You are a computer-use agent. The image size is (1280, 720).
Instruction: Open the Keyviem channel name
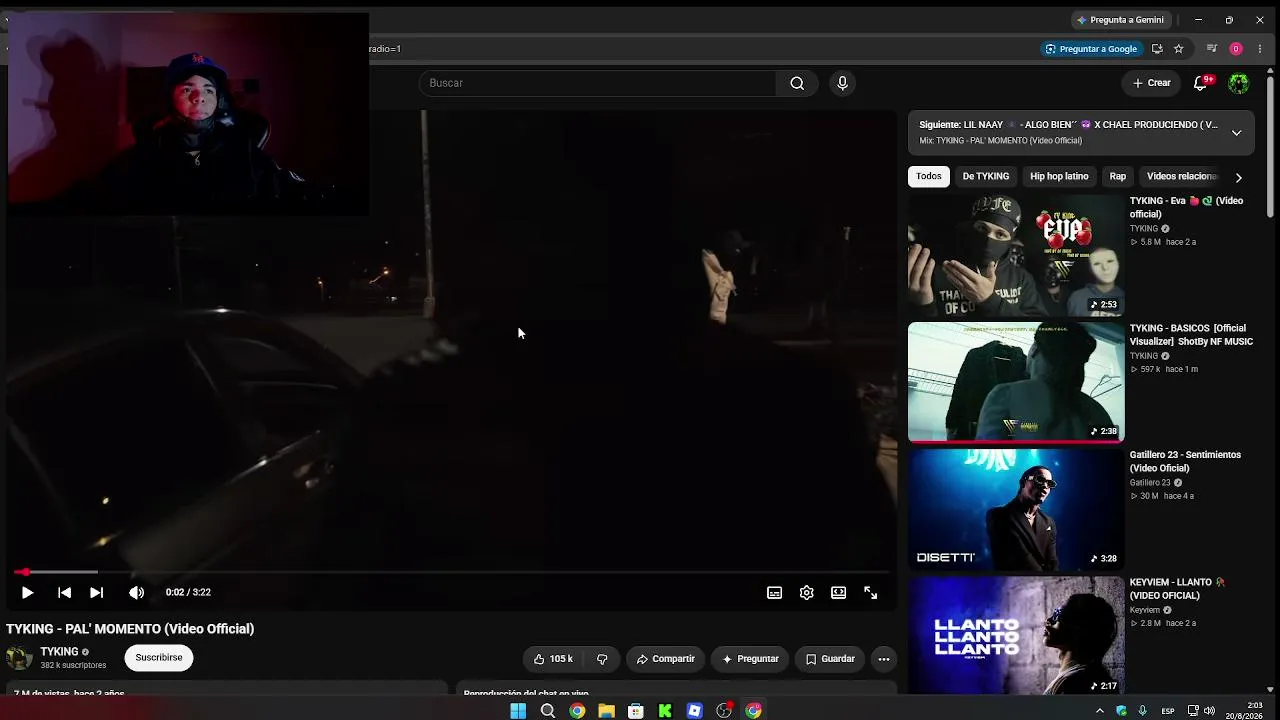(1145, 610)
